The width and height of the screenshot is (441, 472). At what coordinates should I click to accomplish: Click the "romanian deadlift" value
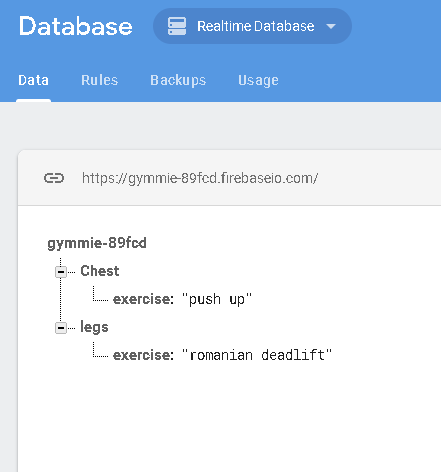257,355
